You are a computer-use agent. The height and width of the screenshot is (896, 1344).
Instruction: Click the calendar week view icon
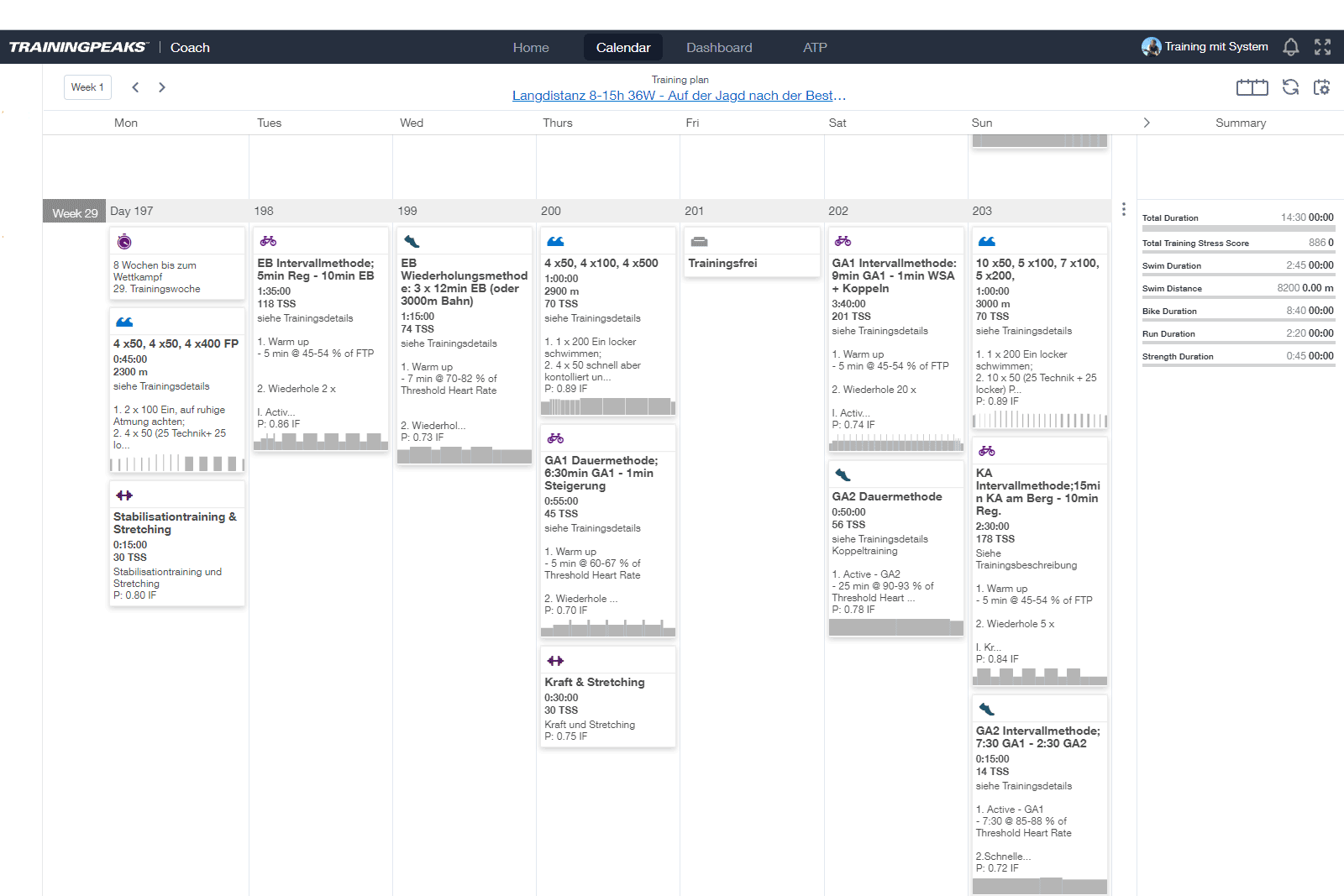click(x=1252, y=87)
